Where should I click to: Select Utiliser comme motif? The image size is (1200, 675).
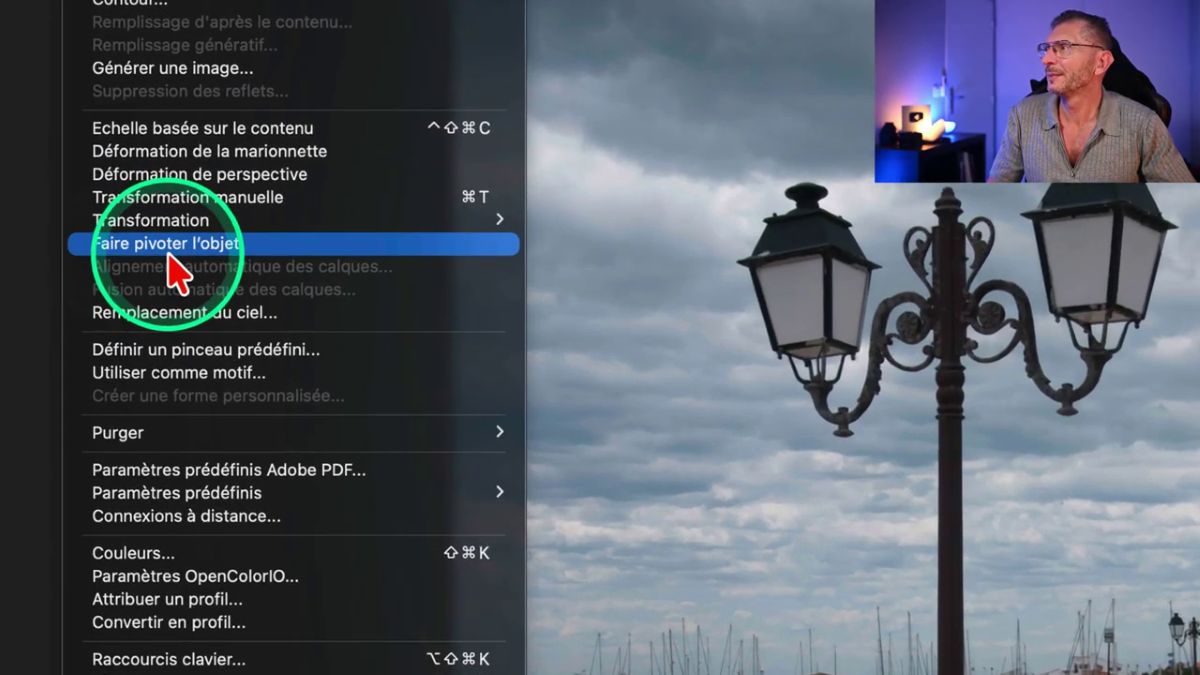[x=179, y=373]
